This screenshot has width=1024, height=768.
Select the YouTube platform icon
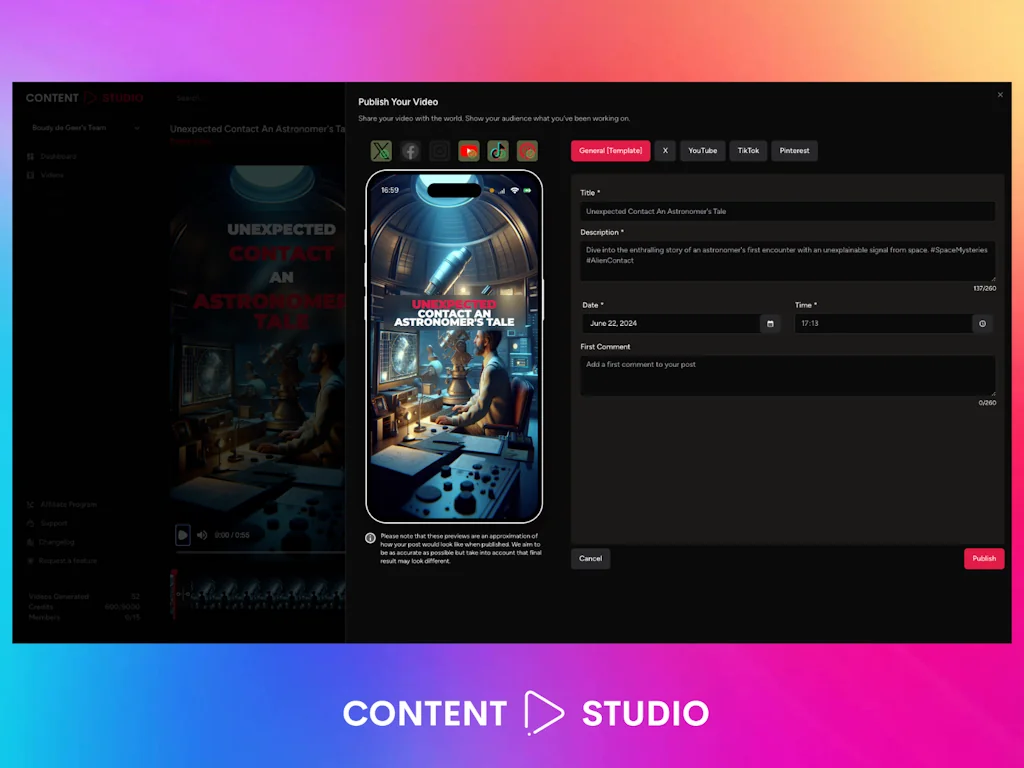pos(468,151)
